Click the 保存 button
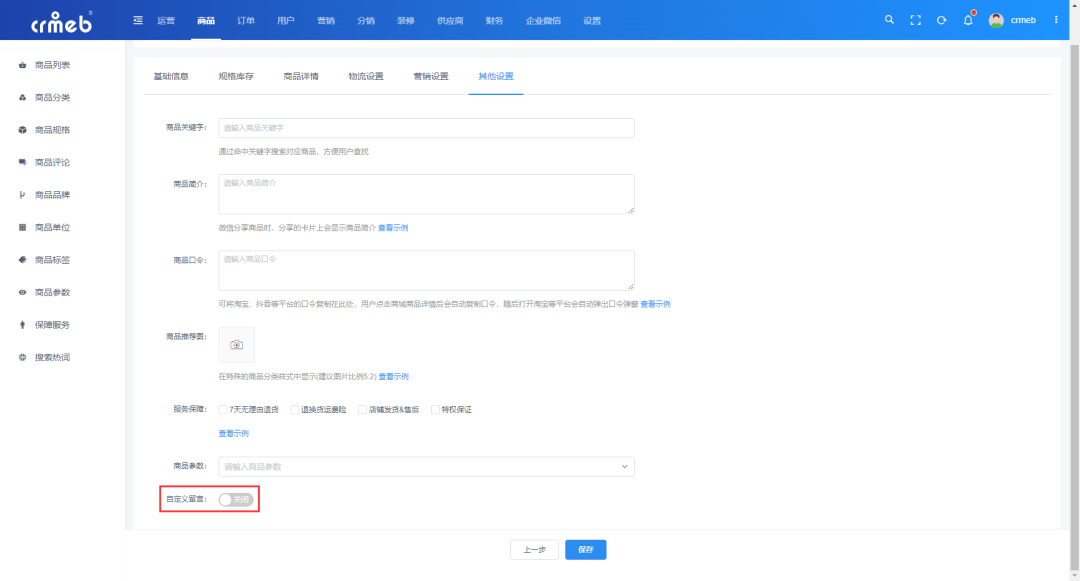Screen dimensions: 1080x581 tap(585, 549)
